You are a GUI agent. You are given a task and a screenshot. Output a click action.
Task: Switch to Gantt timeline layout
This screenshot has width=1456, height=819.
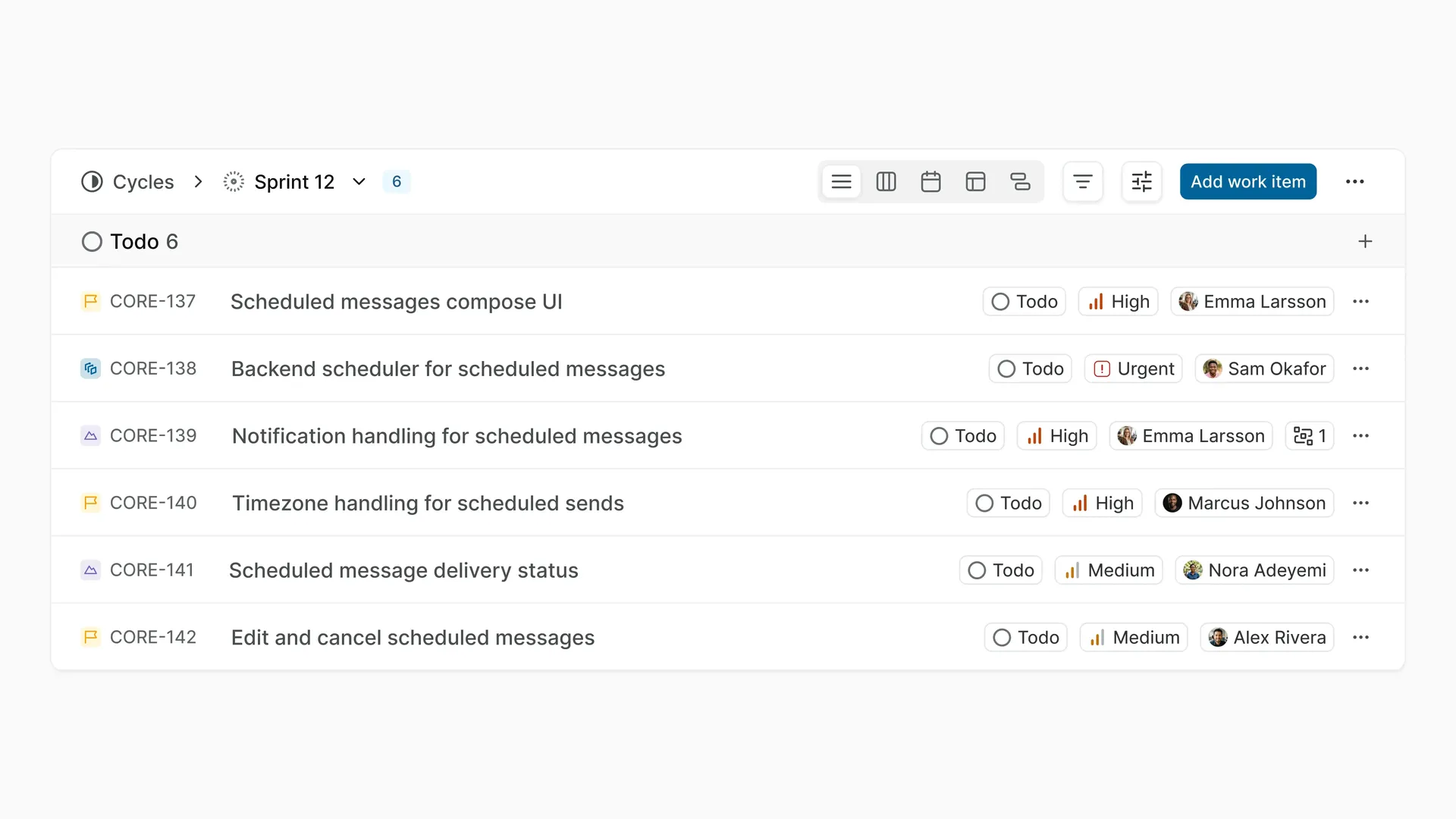click(x=1020, y=182)
